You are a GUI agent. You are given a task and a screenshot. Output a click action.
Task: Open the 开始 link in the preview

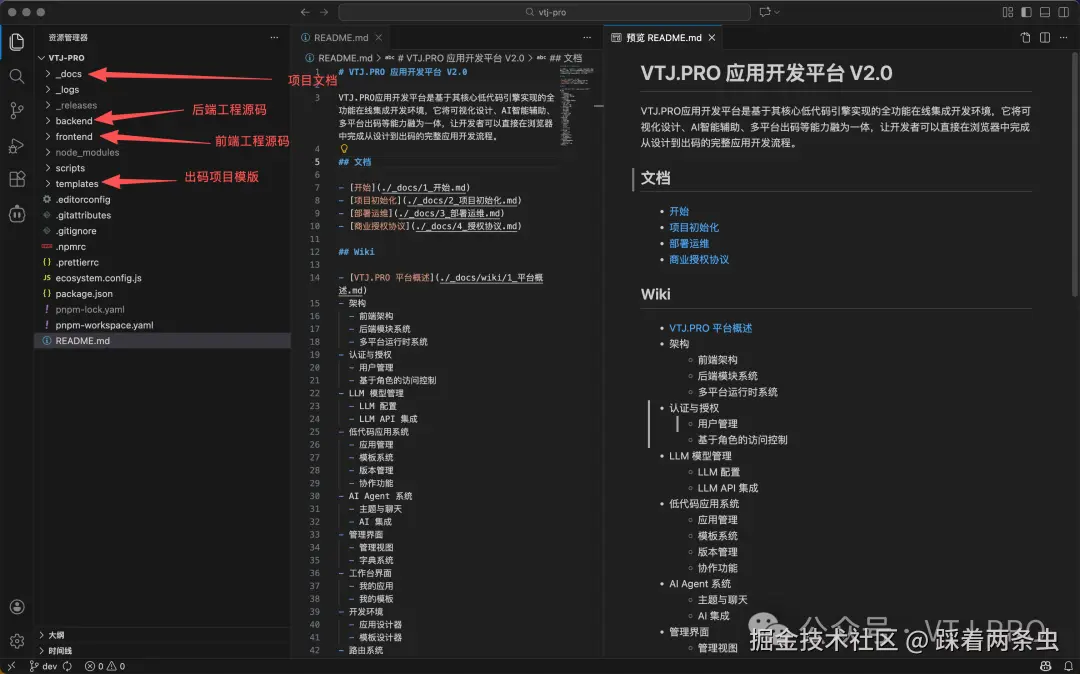click(679, 211)
